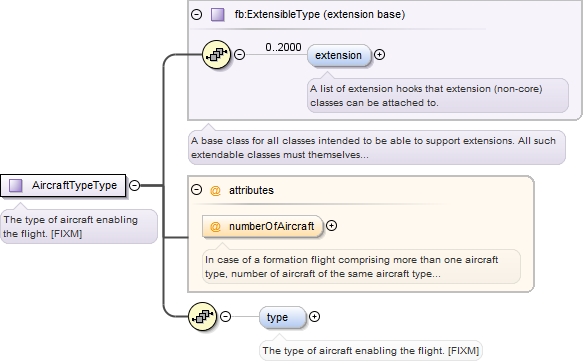Collapse the attributes section
The height and width of the screenshot is (364, 584).
[x=196, y=190]
